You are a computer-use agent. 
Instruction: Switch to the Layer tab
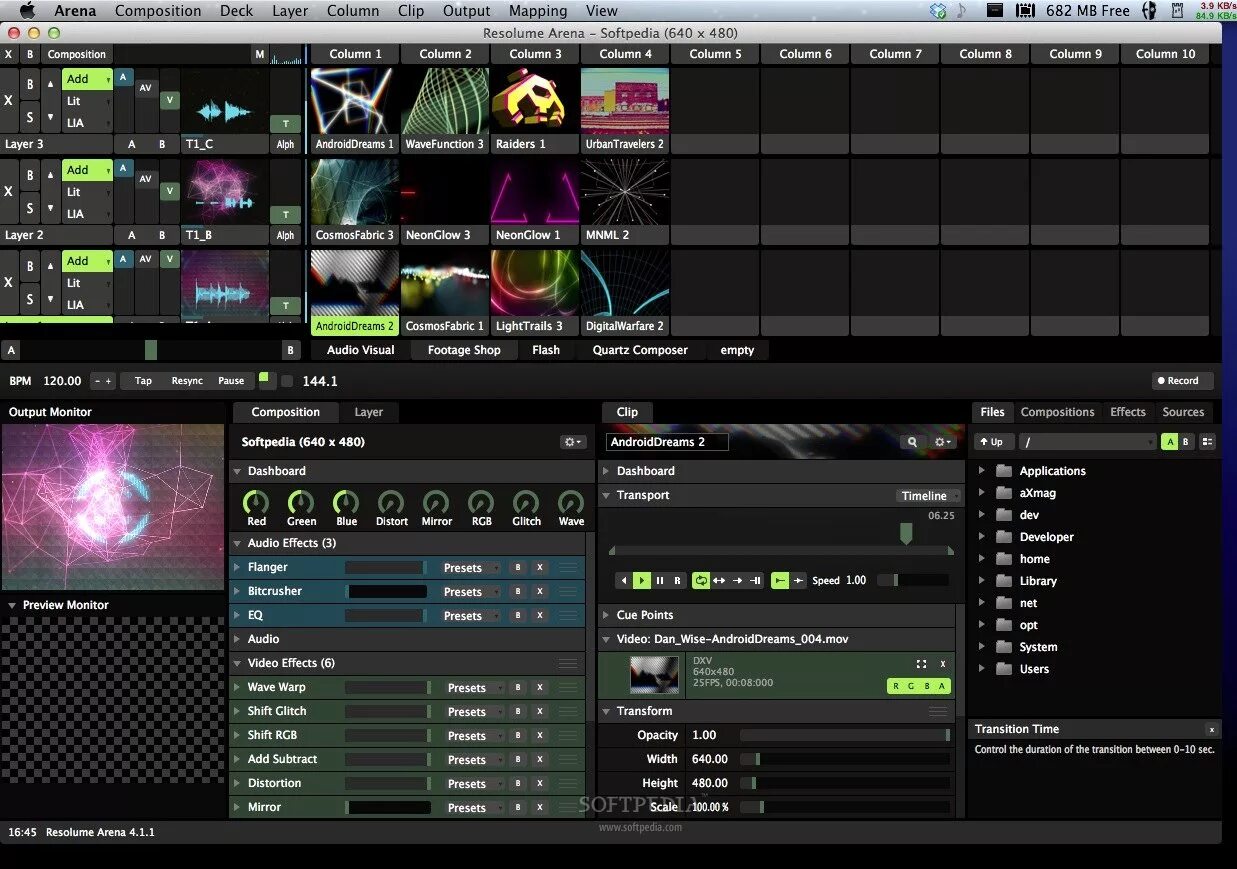coord(368,412)
